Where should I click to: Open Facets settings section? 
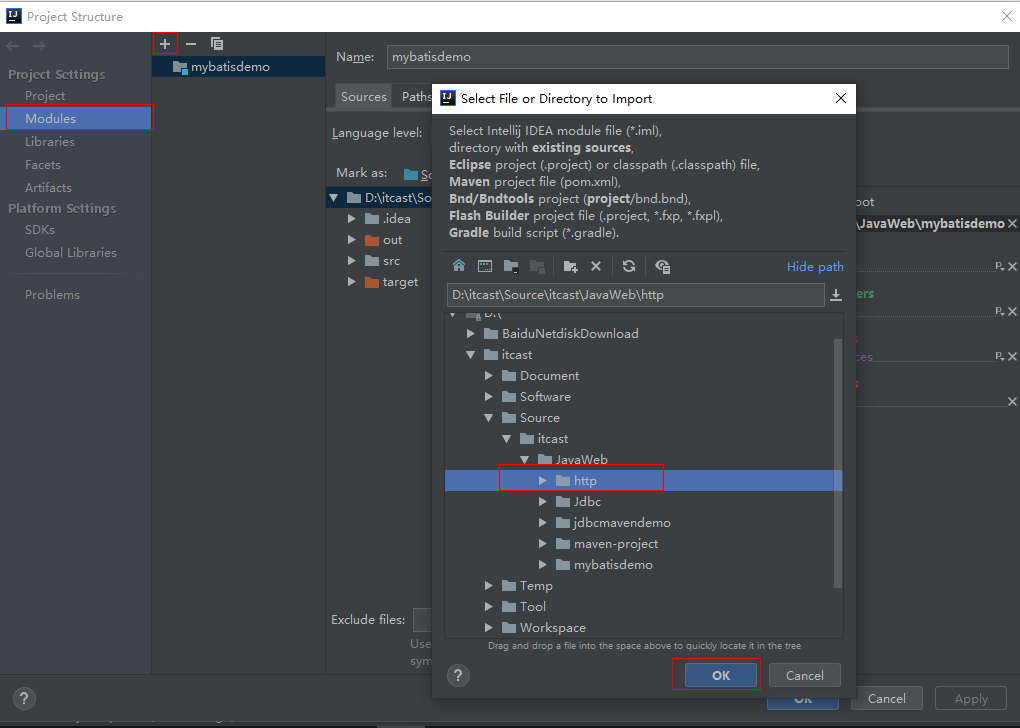[x=43, y=165]
